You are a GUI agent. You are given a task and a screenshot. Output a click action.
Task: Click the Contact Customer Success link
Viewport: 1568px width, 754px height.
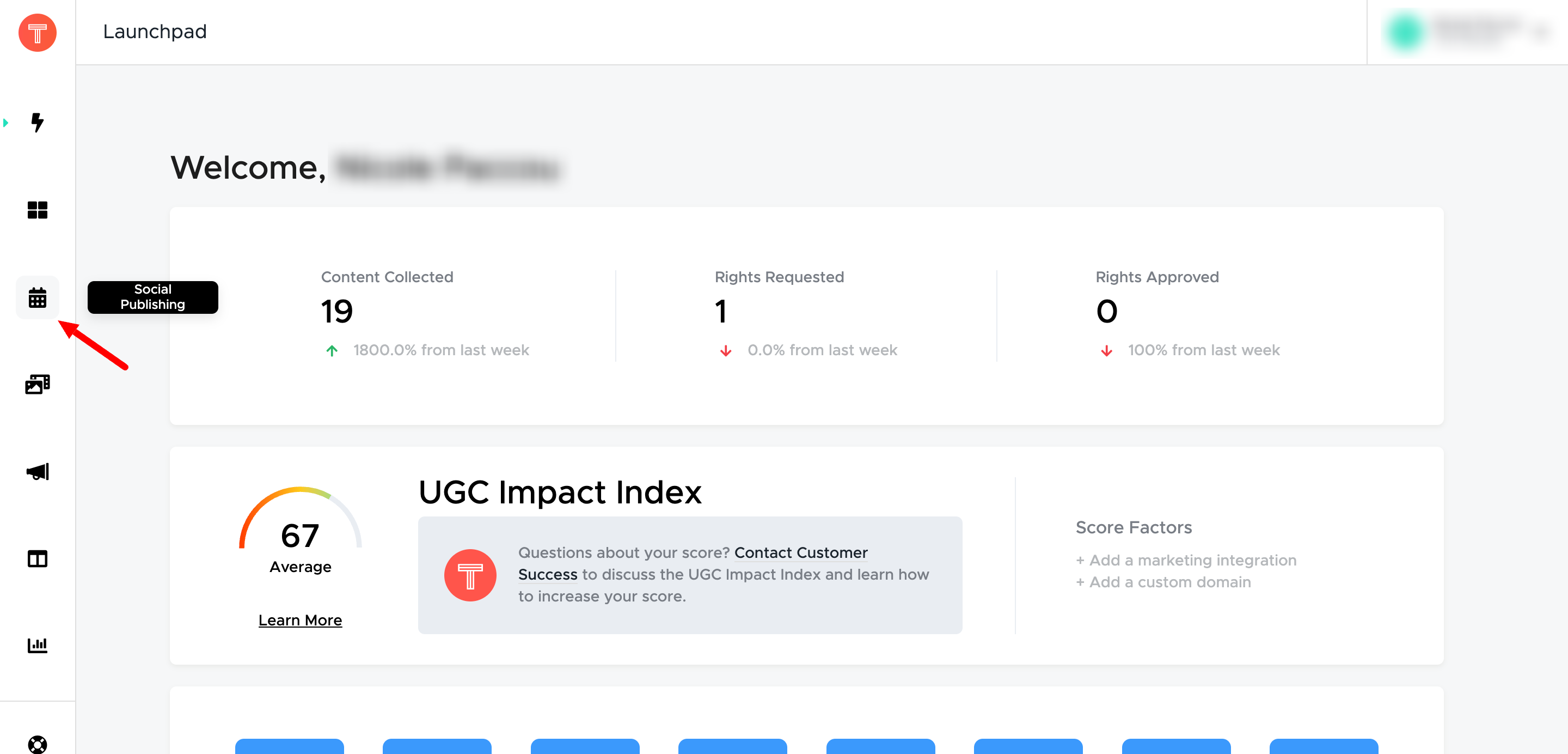pos(693,563)
